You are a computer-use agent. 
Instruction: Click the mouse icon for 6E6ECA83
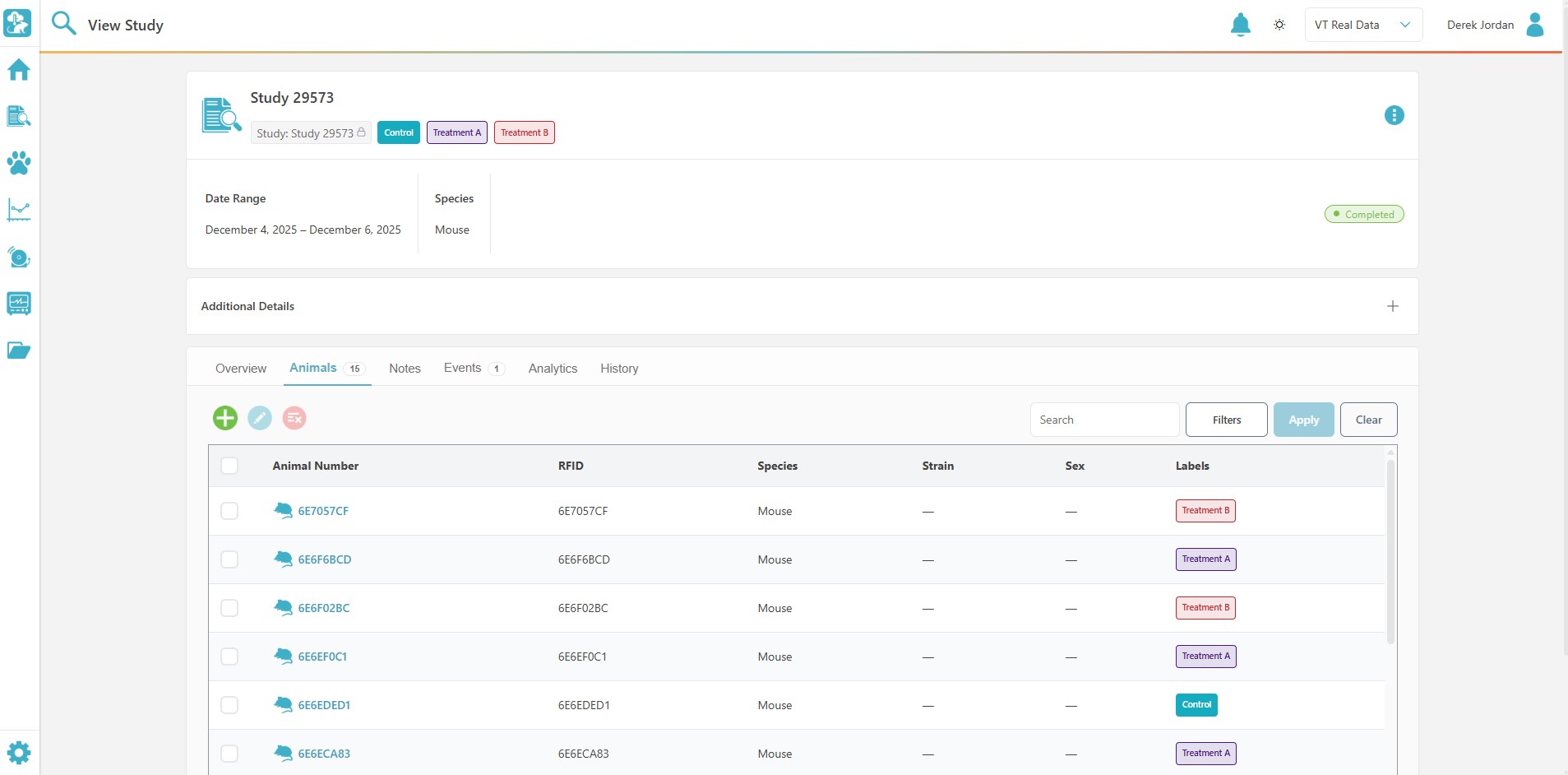click(283, 754)
